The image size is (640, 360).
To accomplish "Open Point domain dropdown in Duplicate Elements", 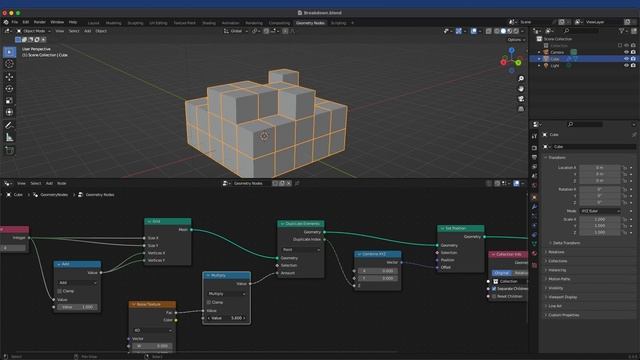I will coord(301,249).
